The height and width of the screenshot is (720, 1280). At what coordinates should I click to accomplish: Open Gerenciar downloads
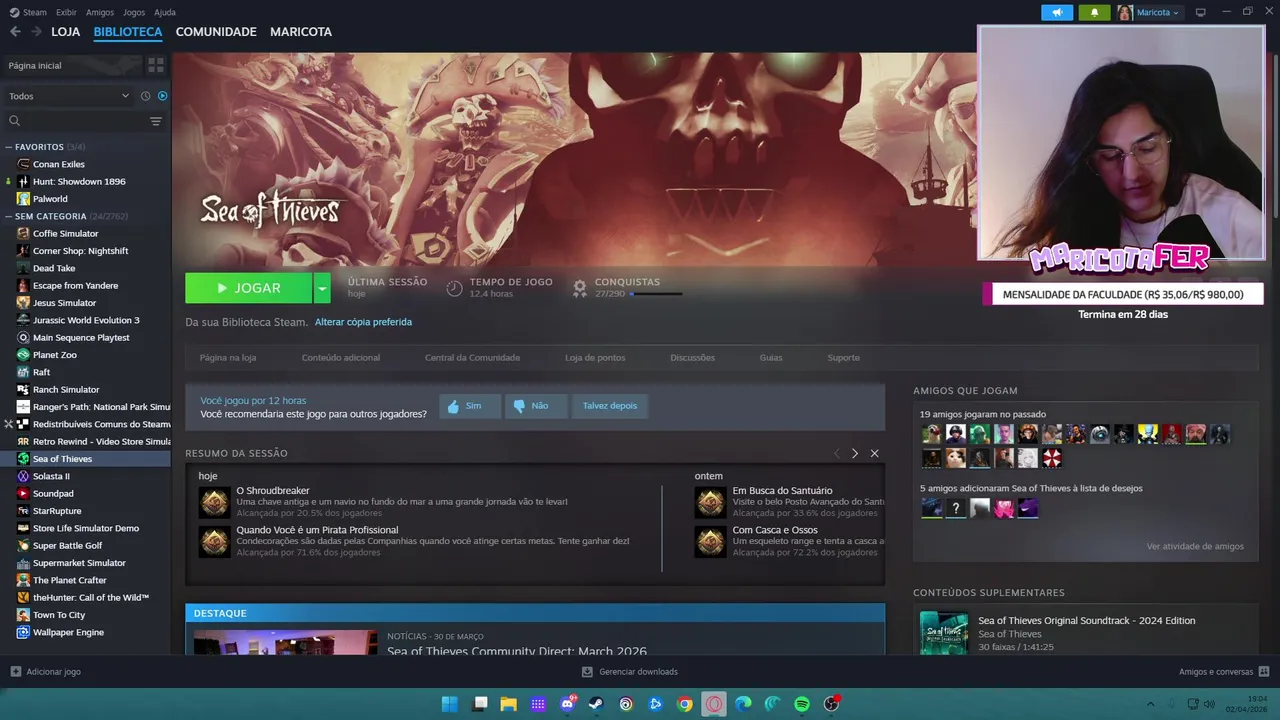630,672
